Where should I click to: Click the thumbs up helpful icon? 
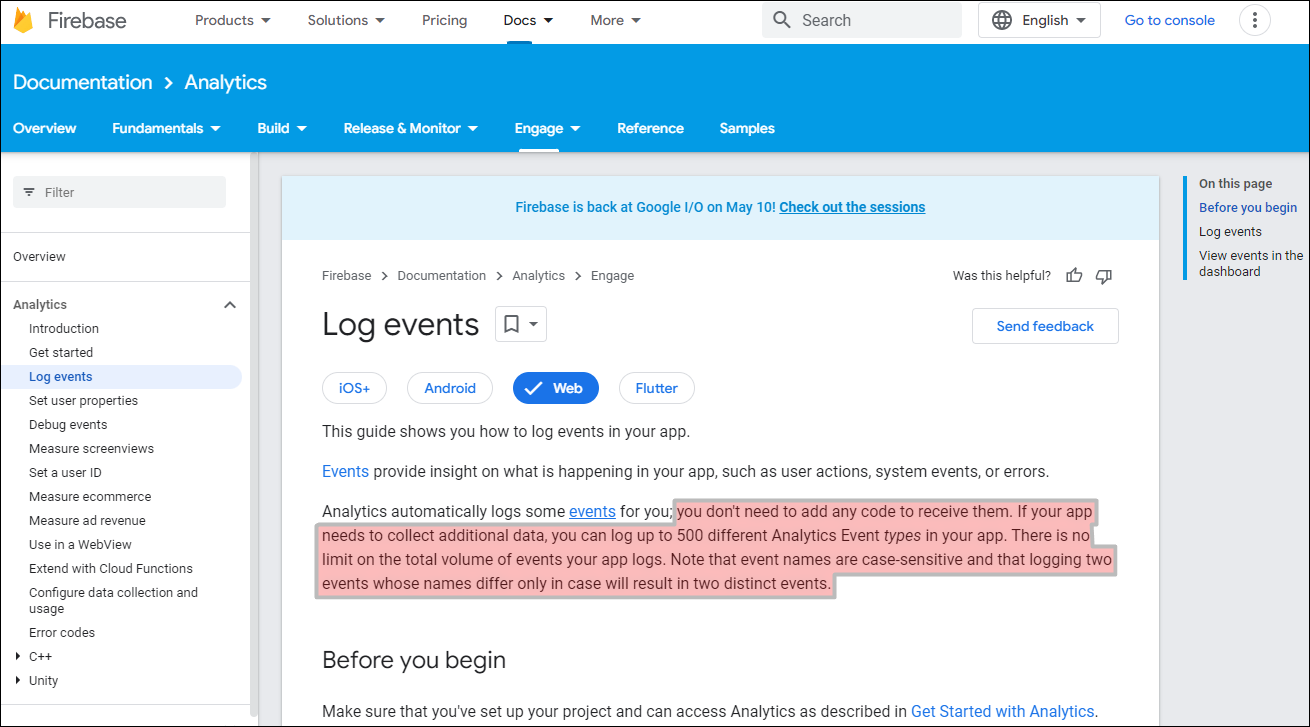[1074, 276]
